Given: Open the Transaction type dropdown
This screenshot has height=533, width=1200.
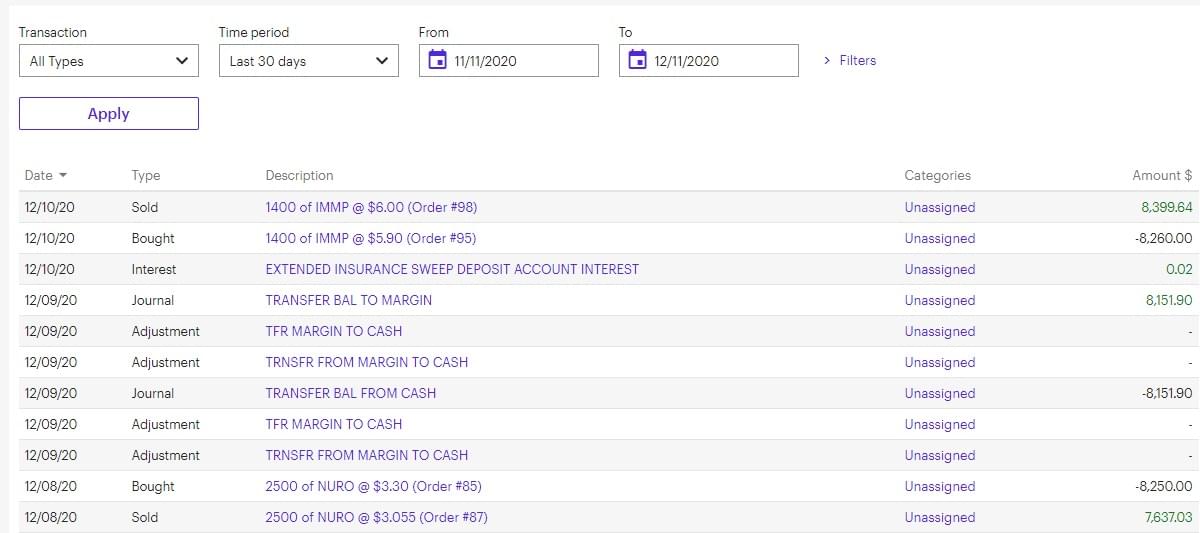Looking at the screenshot, I should (108, 61).
